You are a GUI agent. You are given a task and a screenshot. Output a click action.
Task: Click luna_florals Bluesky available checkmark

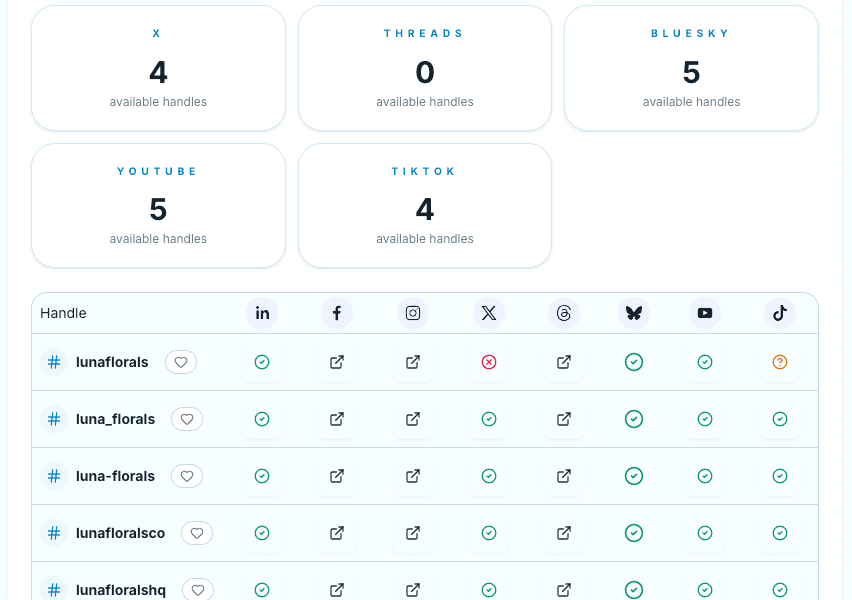tap(634, 419)
